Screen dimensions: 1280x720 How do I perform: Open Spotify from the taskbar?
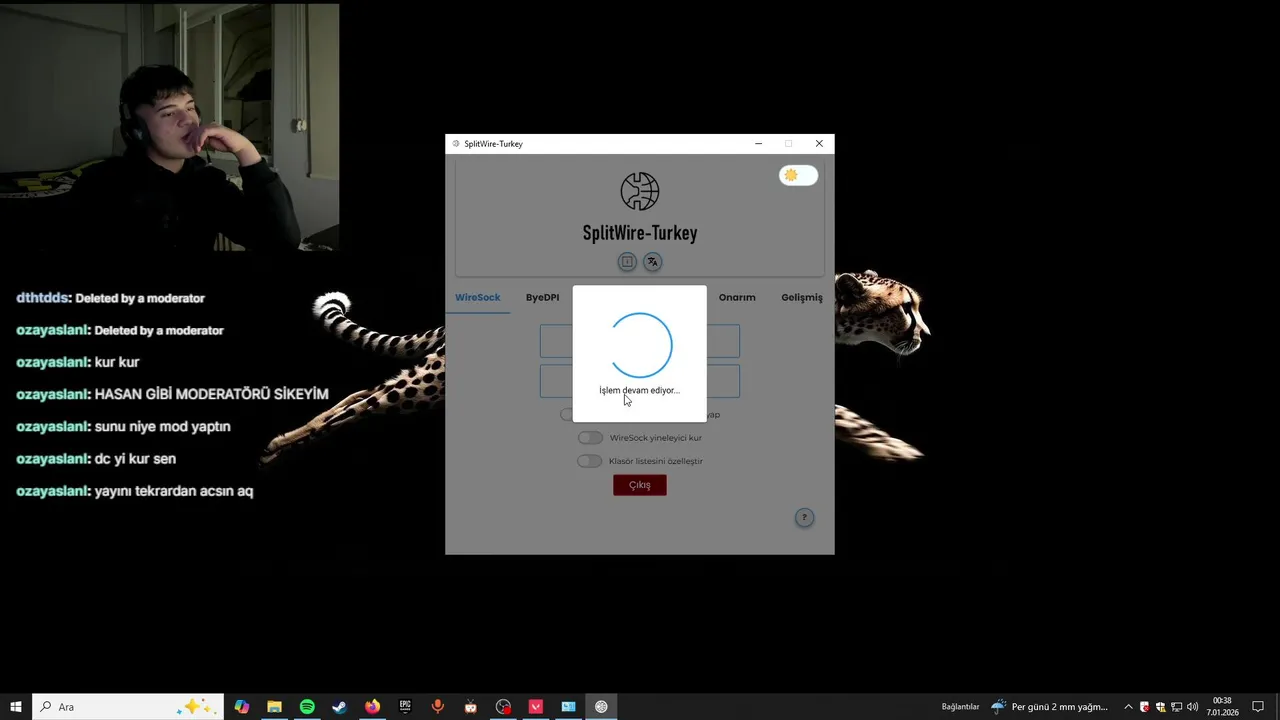pos(307,707)
